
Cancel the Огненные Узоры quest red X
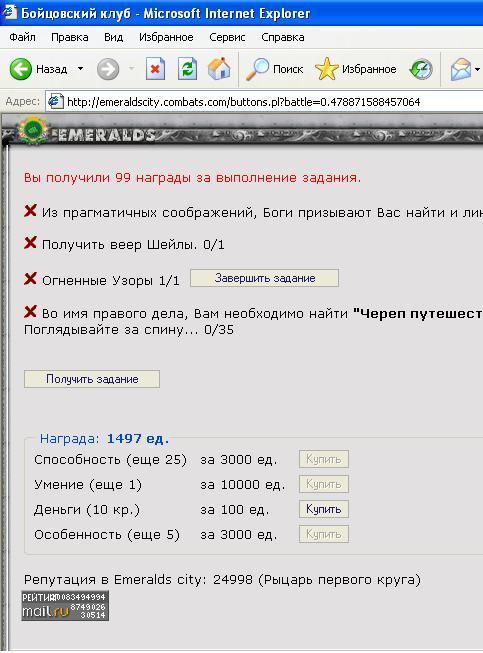point(30,278)
